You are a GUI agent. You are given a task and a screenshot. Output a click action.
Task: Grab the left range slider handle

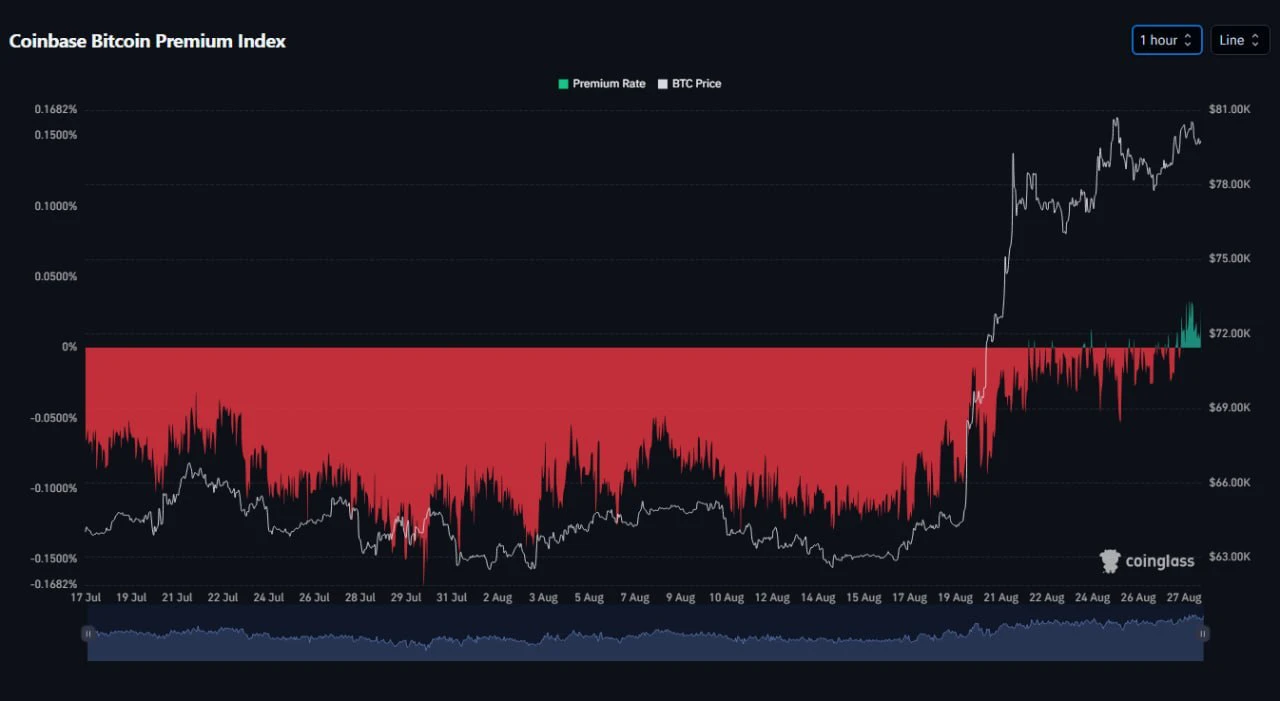click(88, 633)
